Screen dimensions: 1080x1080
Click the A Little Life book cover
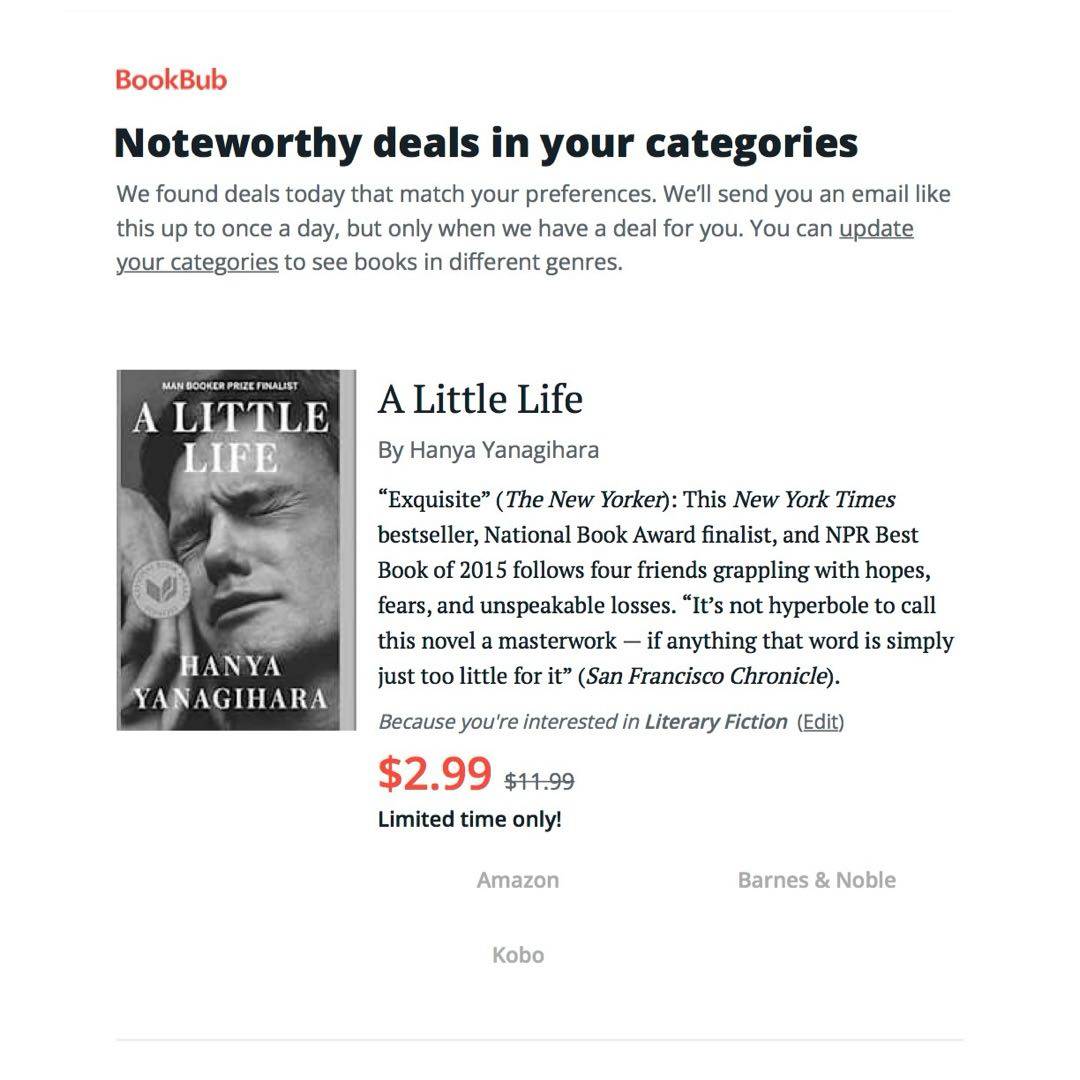(x=236, y=550)
